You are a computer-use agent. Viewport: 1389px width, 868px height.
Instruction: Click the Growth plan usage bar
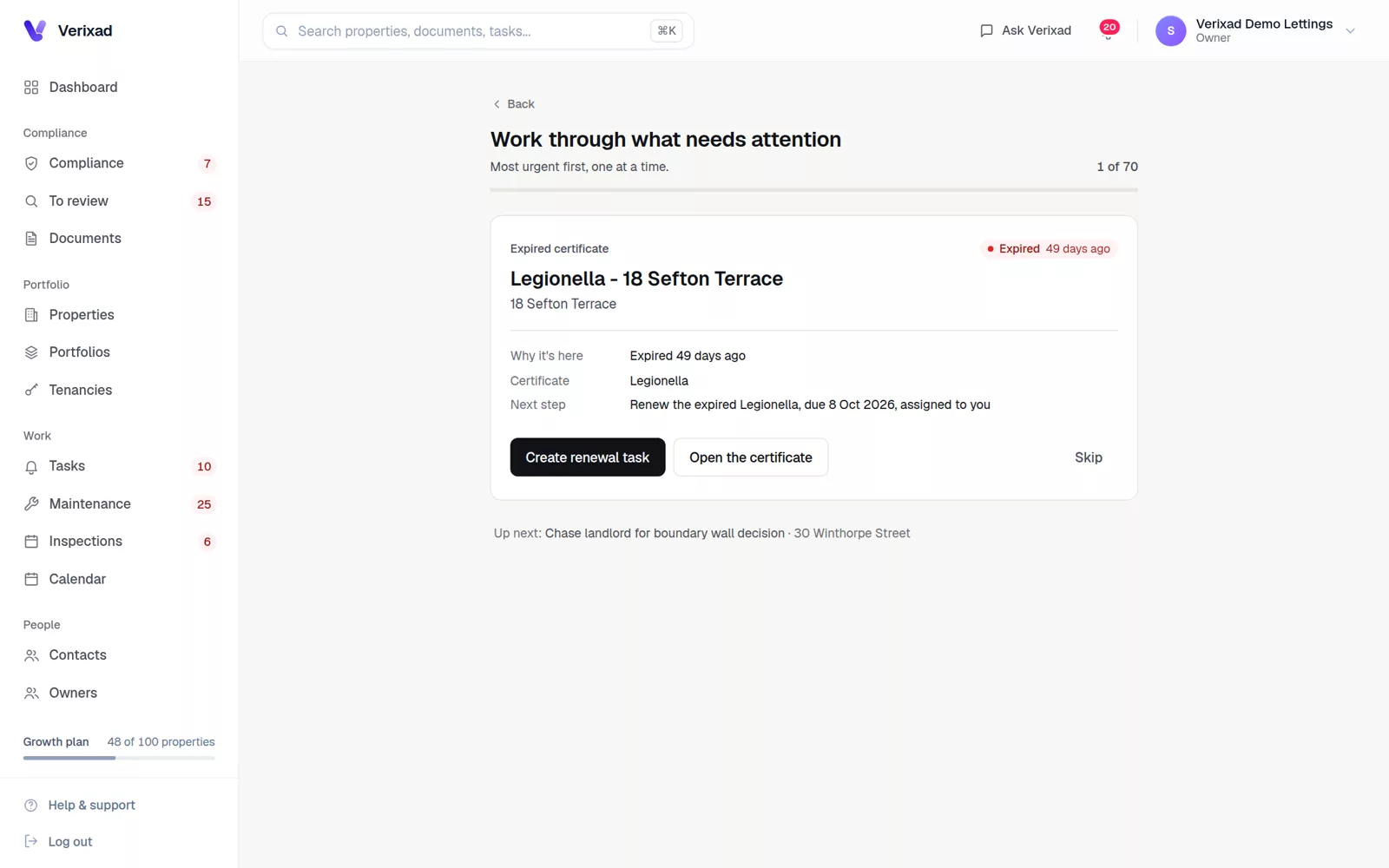point(119,758)
